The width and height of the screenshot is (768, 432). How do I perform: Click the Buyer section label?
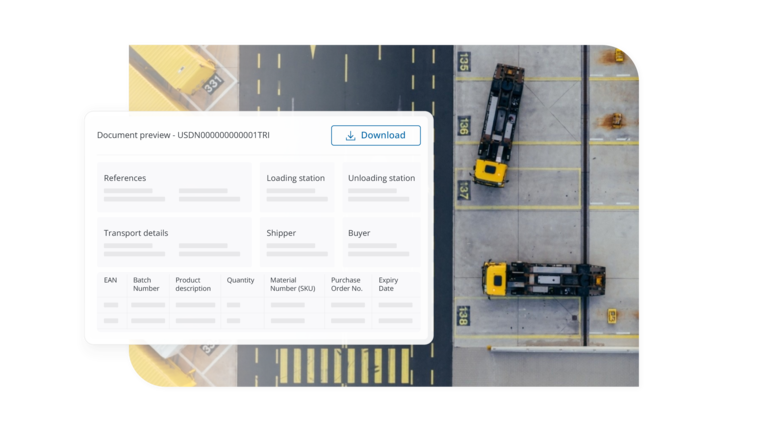point(359,233)
